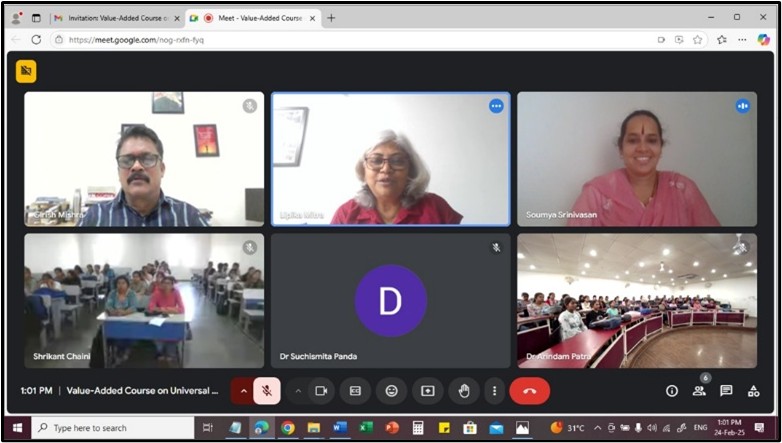Click the Present now screen-share icon
The image size is (782, 443).
pos(427,391)
